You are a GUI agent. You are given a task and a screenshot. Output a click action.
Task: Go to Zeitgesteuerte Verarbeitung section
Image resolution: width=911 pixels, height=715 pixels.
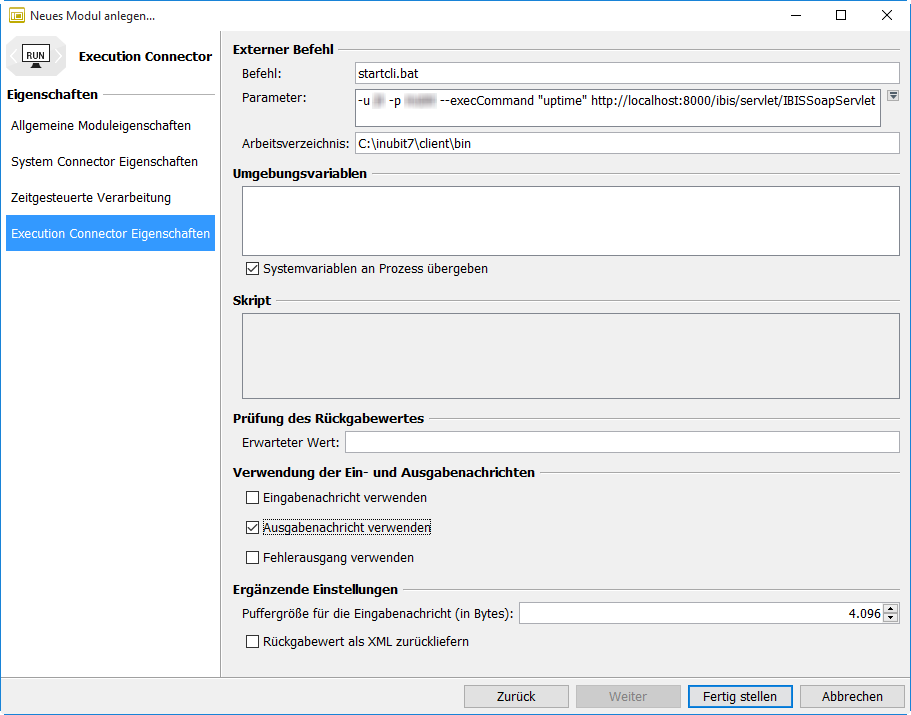point(91,198)
